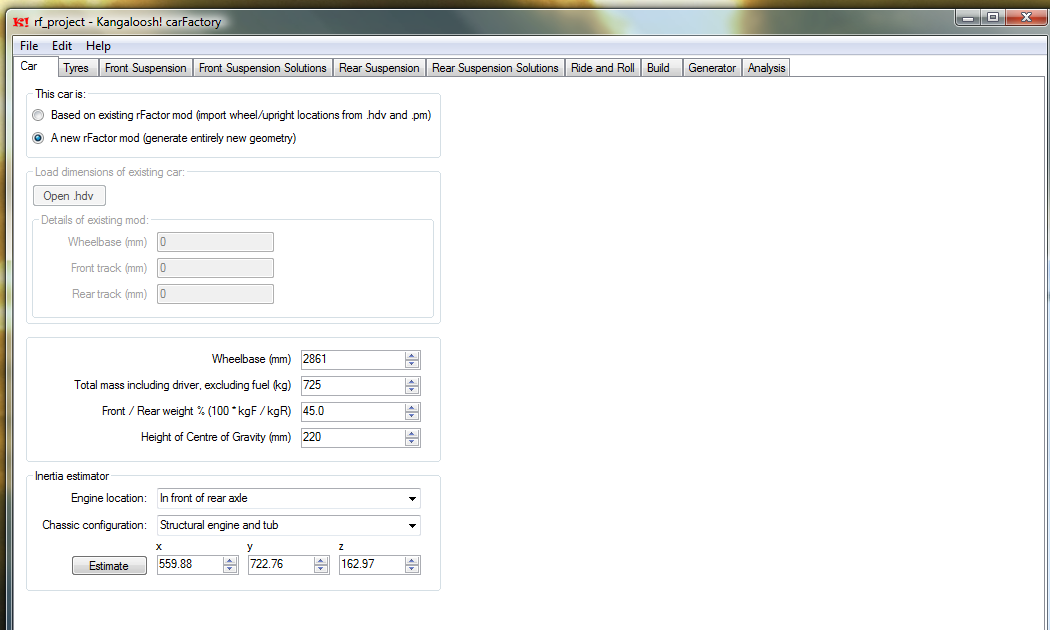Open the Help menu
The height and width of the screenshot is (630, 1050).
98,46
